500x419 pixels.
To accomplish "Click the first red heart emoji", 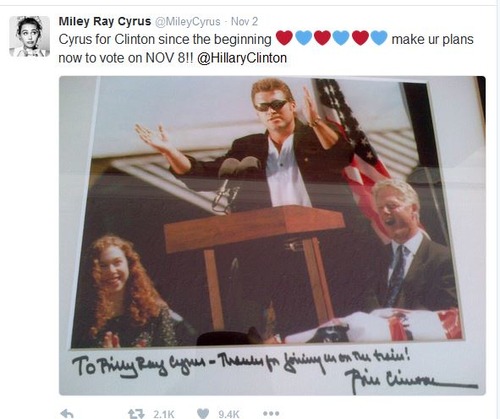I will (x=284, y=38).
